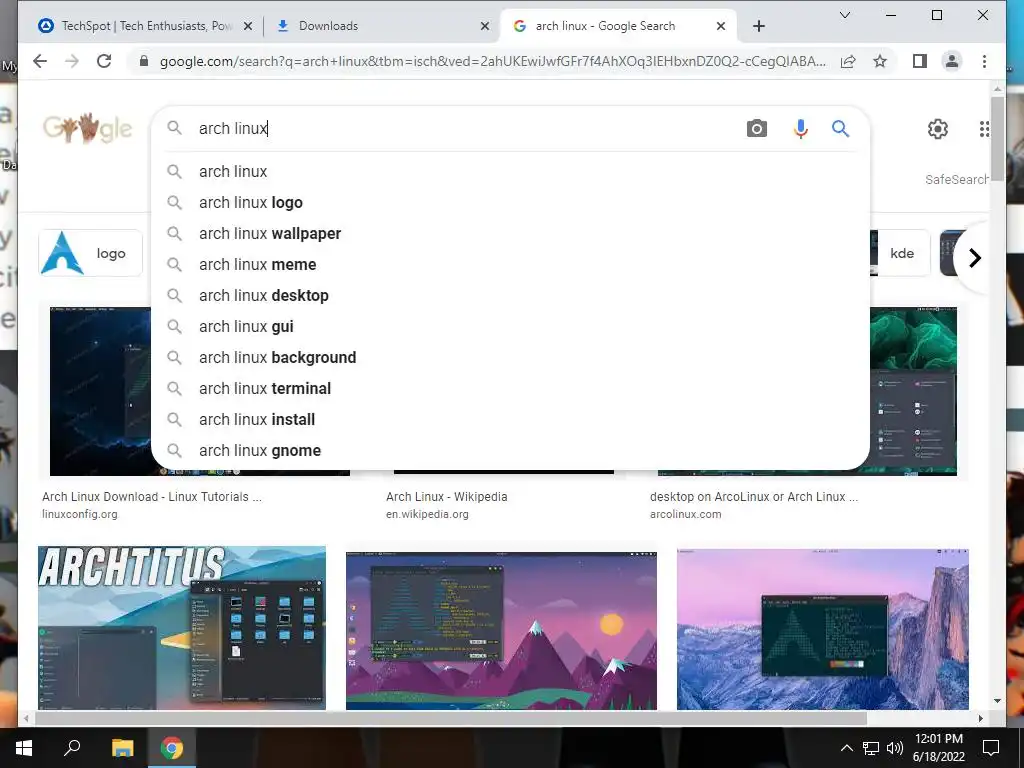Viewport: 1024px width, 768px height.
Task: Choose the 'arch linux terminal' suggestion
Action: tap(510, 389)
